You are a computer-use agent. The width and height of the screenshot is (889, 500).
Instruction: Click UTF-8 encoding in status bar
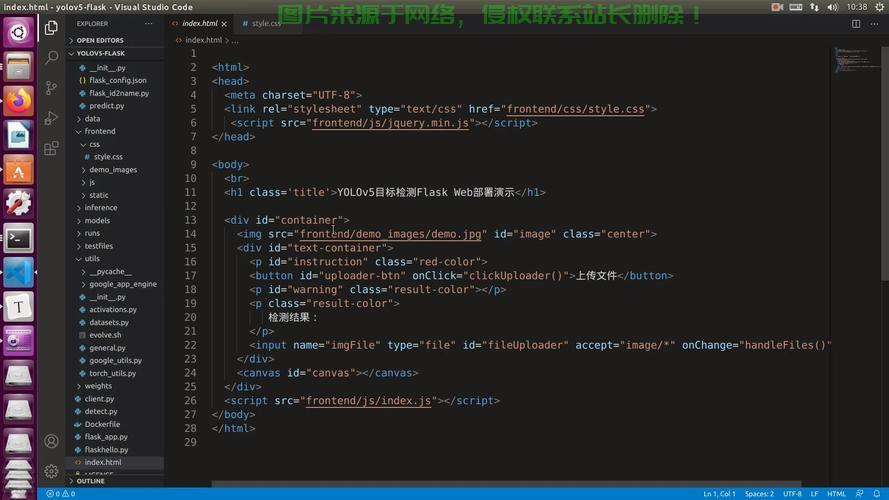(x=792, y=494)
